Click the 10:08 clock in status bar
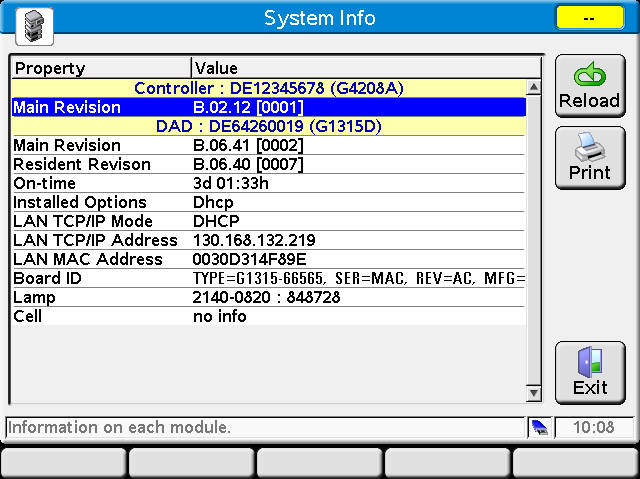 (594, 428)
